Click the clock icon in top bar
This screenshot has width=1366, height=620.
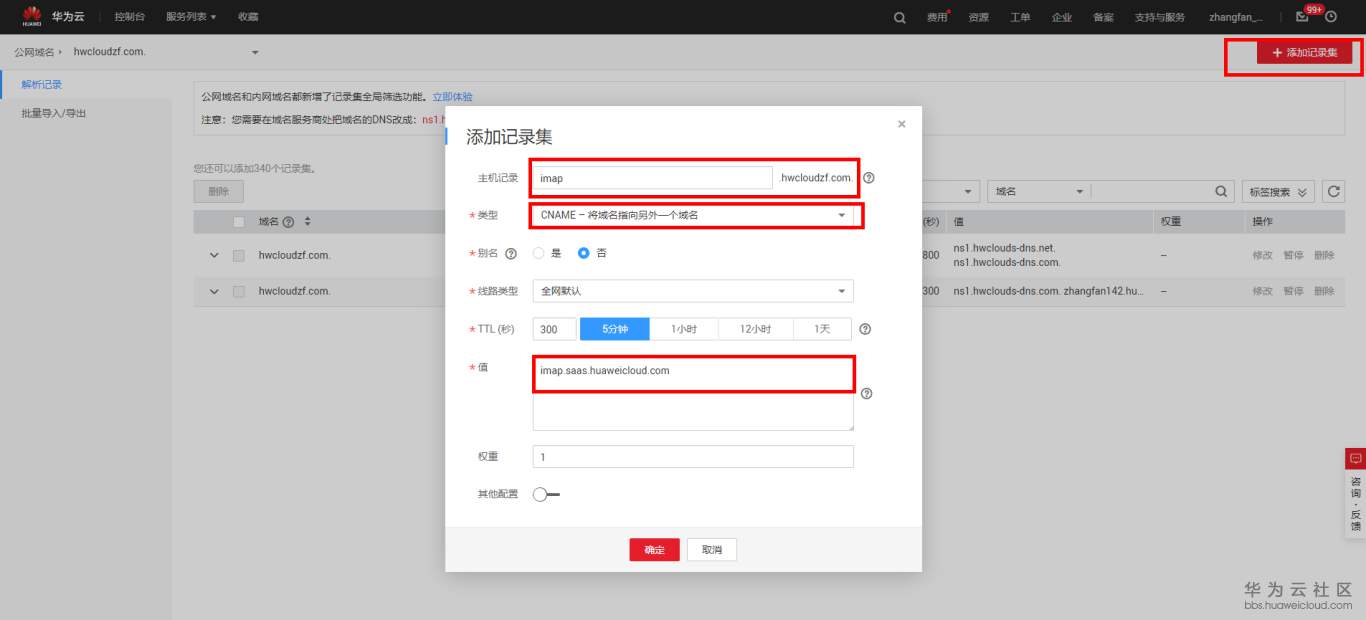click(x=1331, y=17)
